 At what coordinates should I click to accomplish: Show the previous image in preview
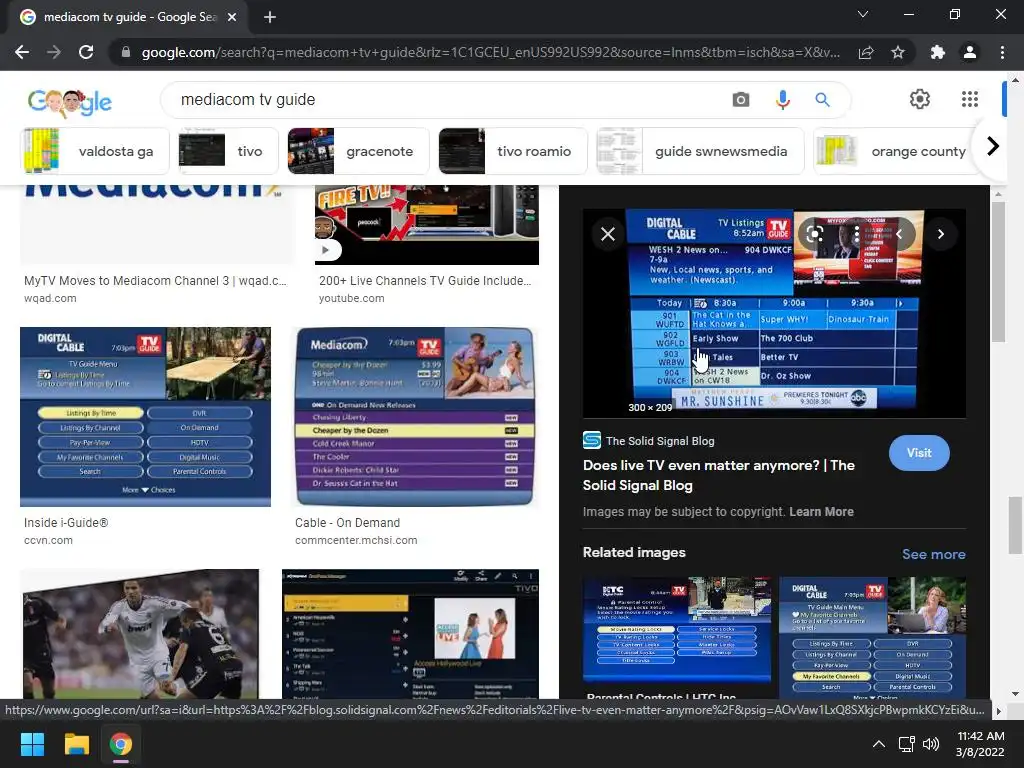899,234
